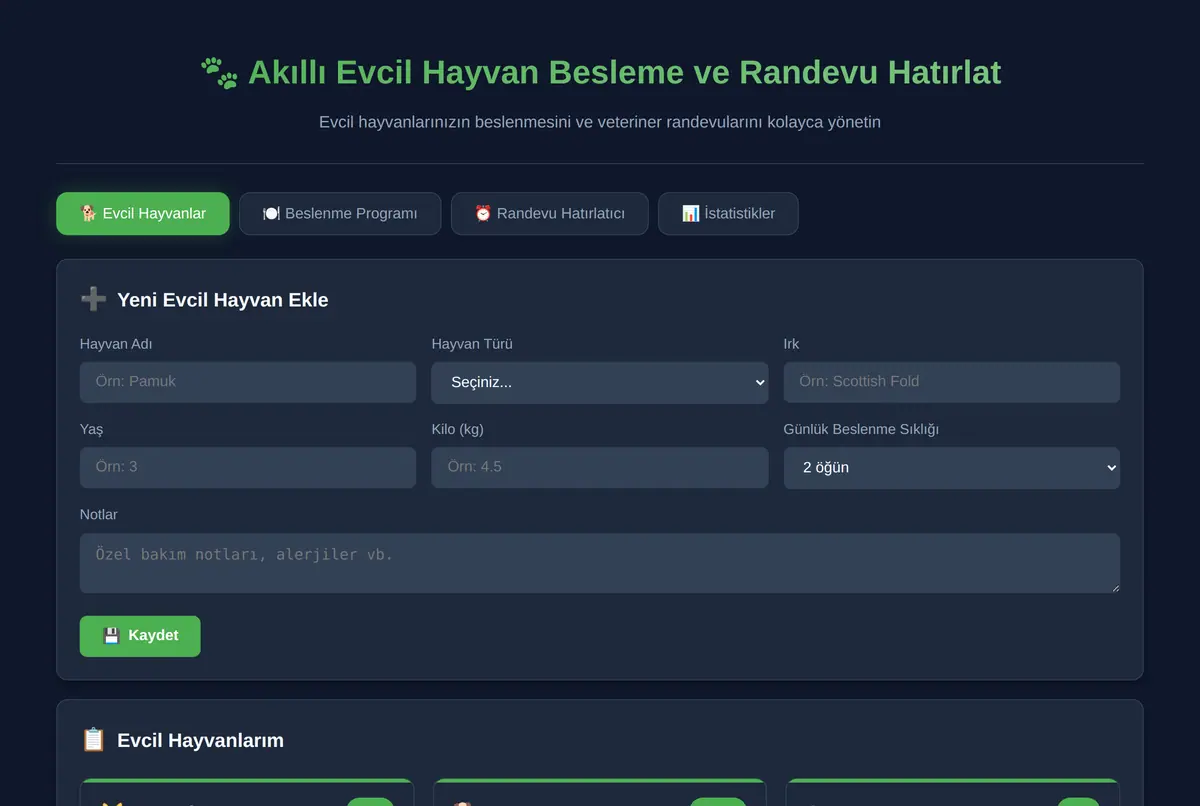The image size is (1200, 806).
Task: Open the Randevu Hatırlatıcı tab
Action: [550, 214]
